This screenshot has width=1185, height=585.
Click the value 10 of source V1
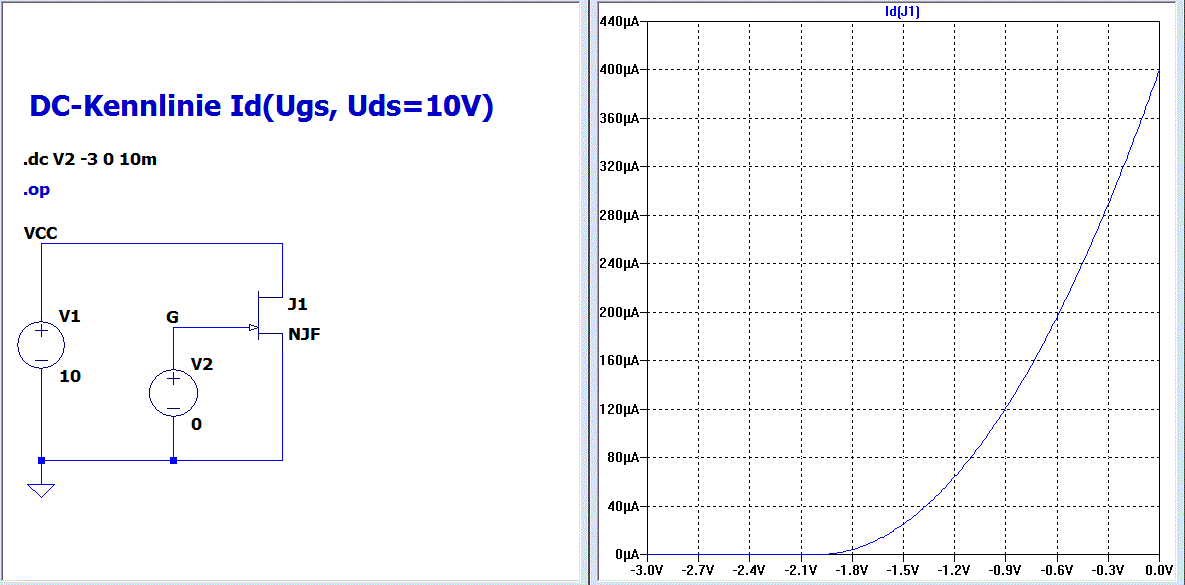tap(70, 376)
